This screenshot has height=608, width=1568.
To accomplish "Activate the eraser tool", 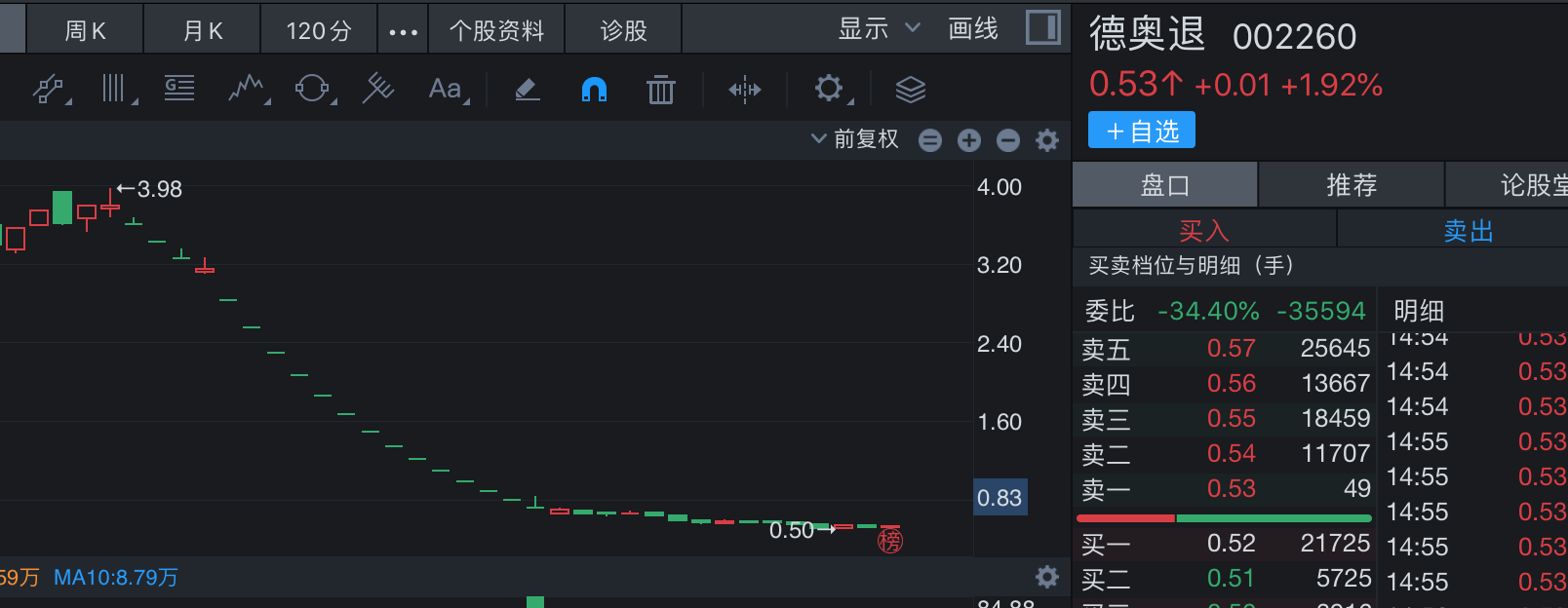I will [x=527, y=90].
